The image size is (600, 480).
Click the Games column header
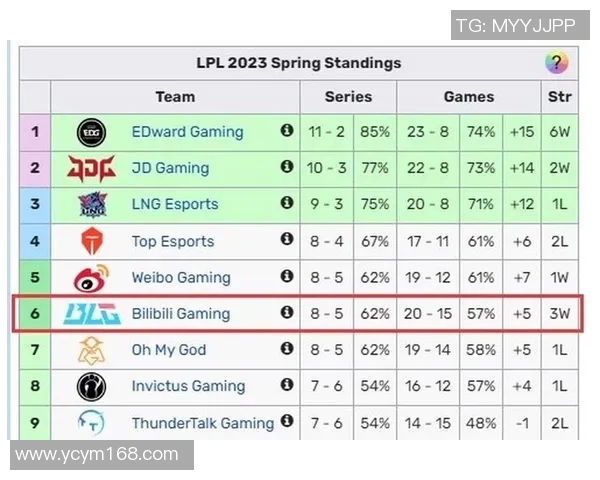pos(469,97)
